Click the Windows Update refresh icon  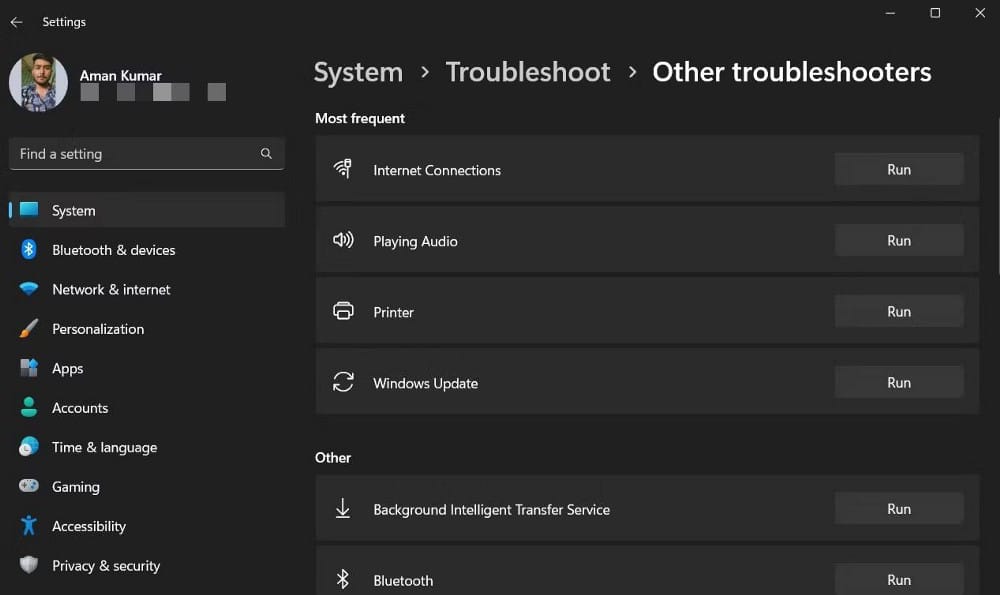(x=344, y=382)
